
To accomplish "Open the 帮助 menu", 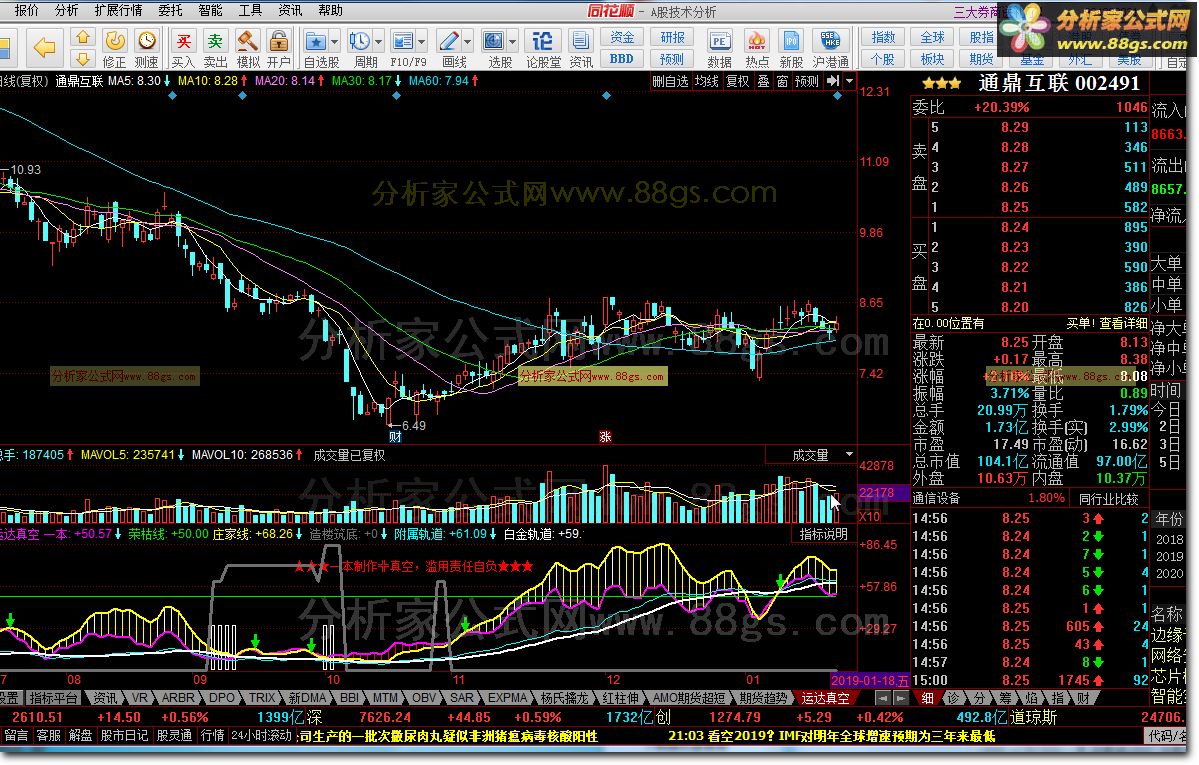I will tap(330, 10).
